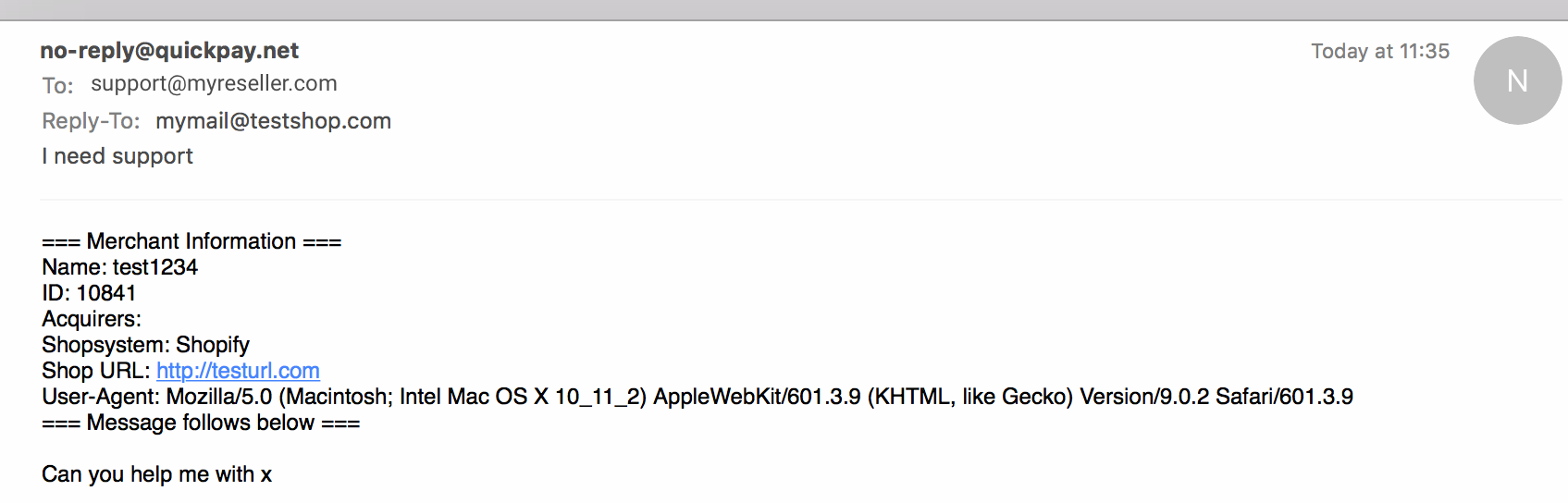Click the 'Shop URL:' label text
The image size is (1568, 503).
pyautogui.click(x=95, y=371)
